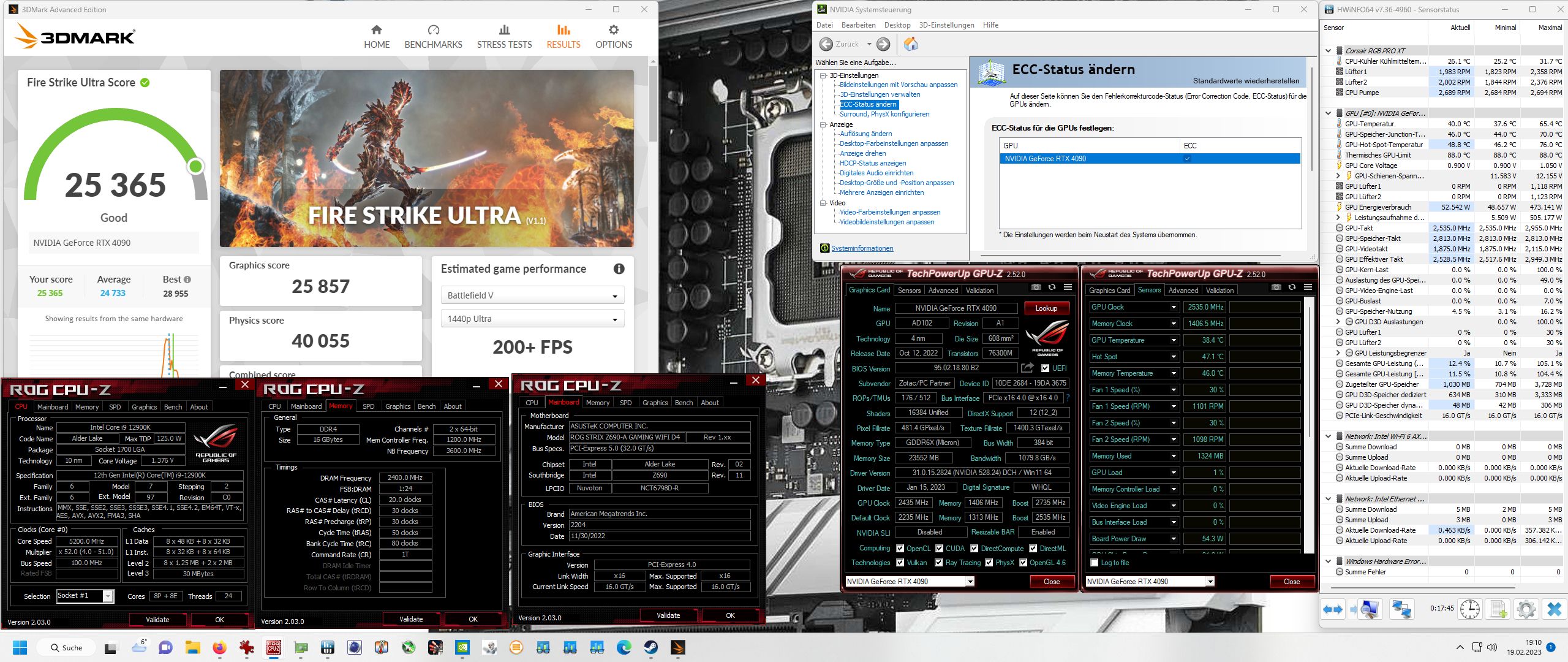Open 1440p Ultra resolution dropdown

coord(532,319)
